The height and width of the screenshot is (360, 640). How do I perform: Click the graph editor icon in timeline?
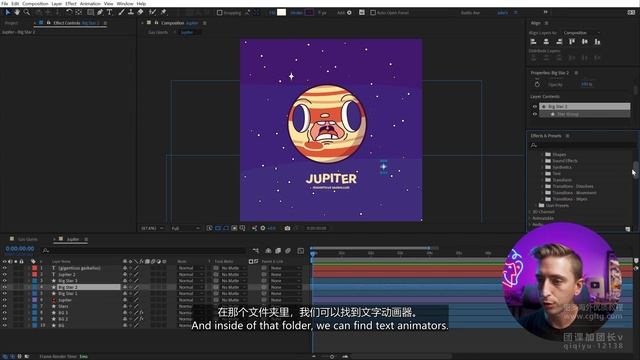point(300,251)
